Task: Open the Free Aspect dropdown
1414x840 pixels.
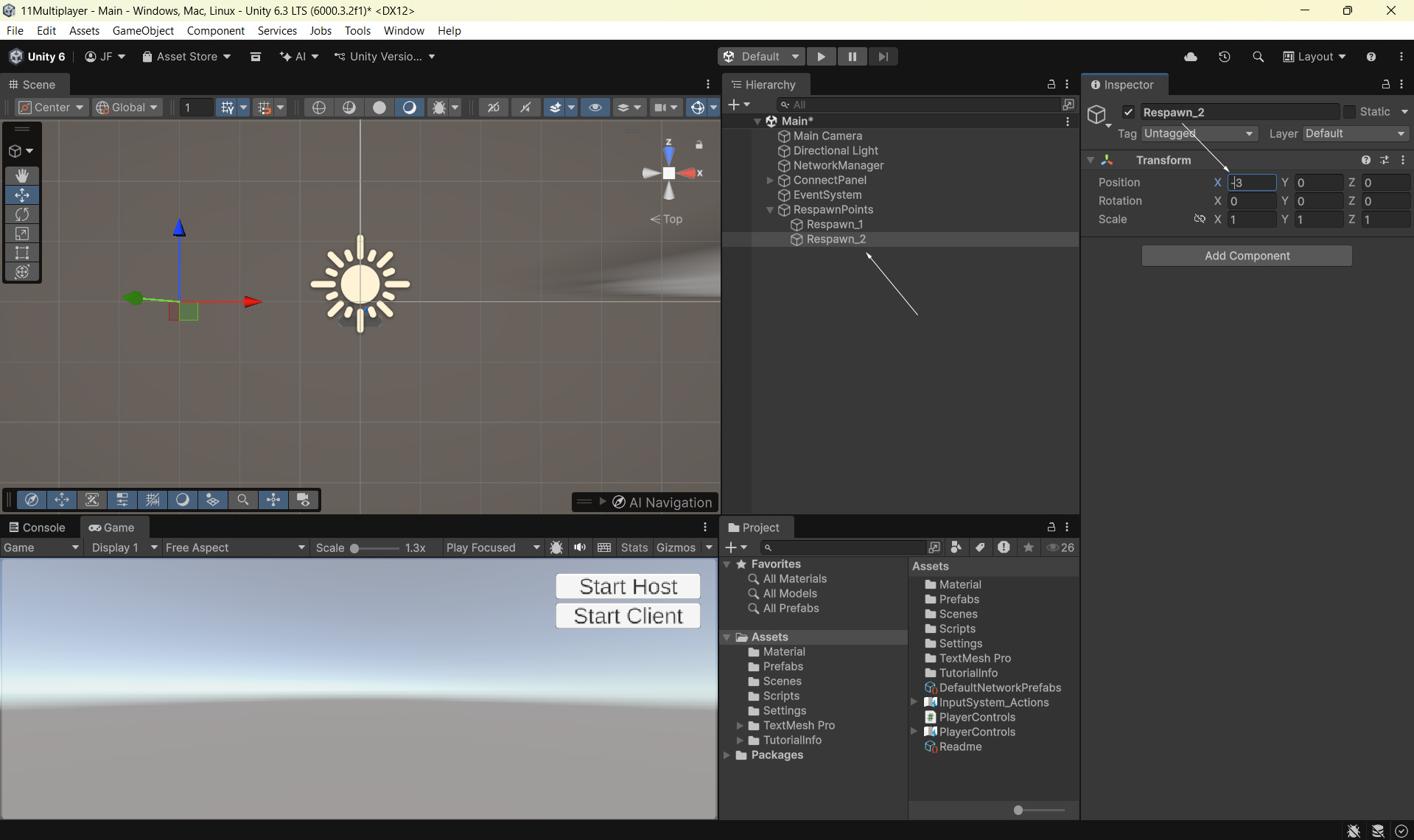Action: (x=234, y=547)
